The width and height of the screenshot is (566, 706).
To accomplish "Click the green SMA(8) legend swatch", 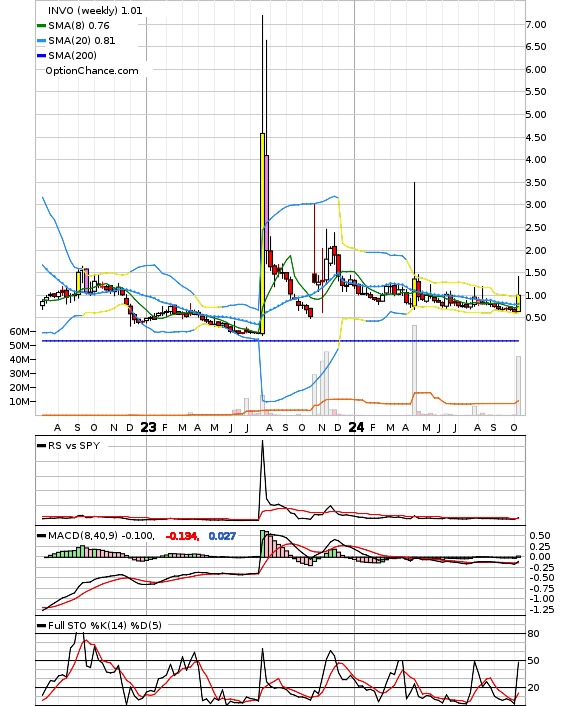I will 41,26.
